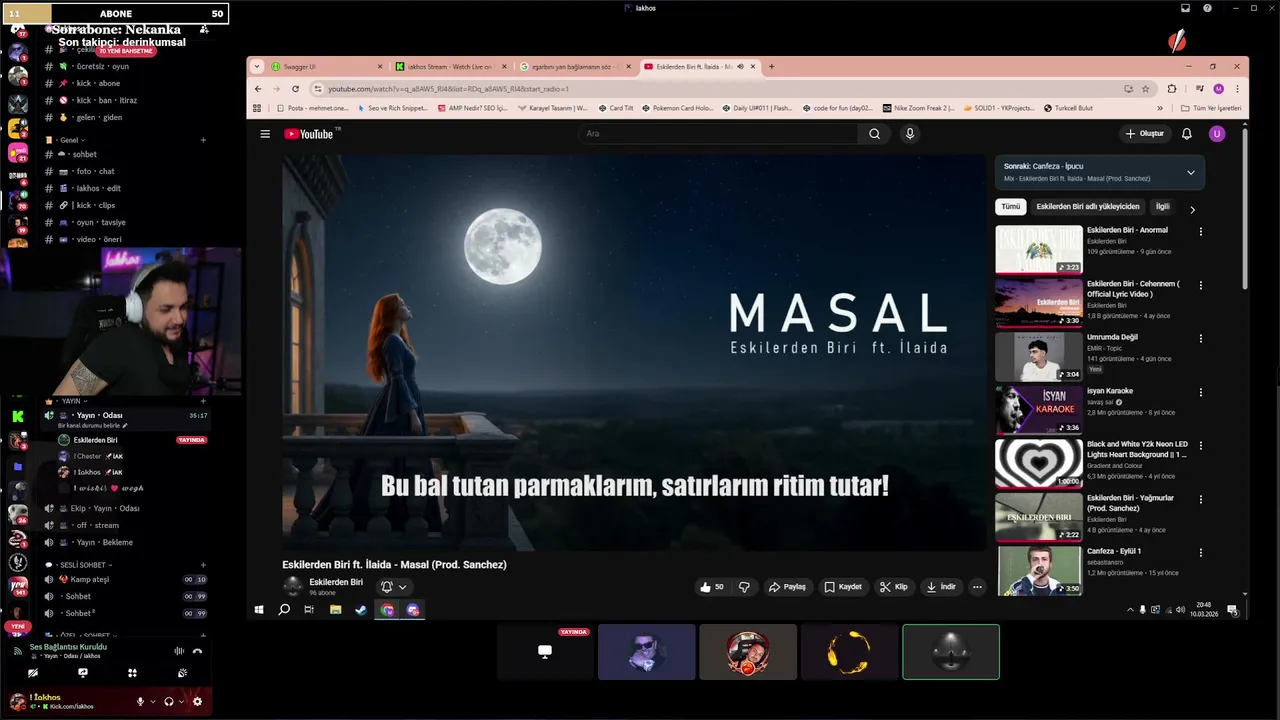
Task: Add channel to SESLİ SOHBET category
Action: [203, 565]
